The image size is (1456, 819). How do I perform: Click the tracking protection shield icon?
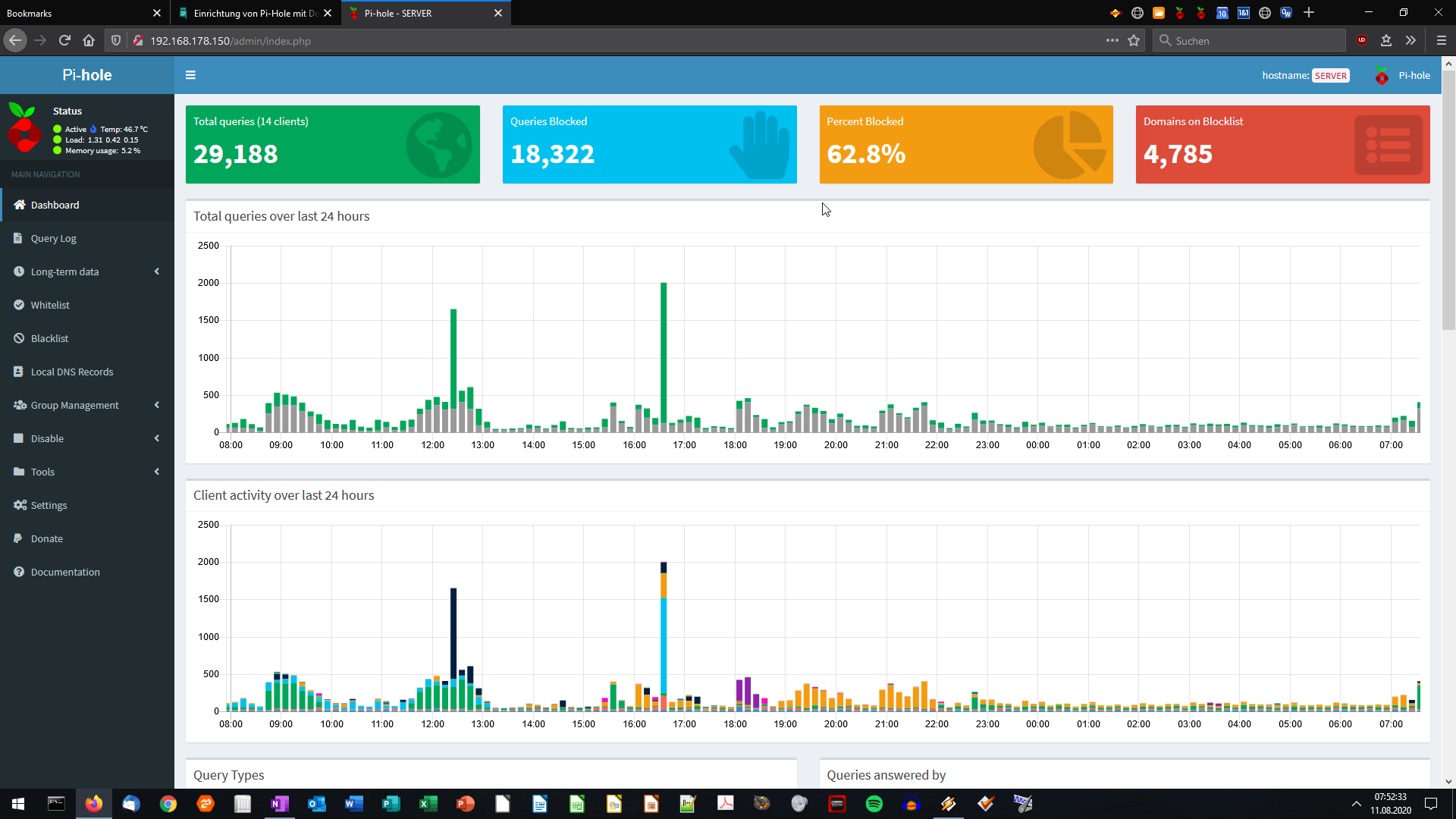(x=116, y=41)
